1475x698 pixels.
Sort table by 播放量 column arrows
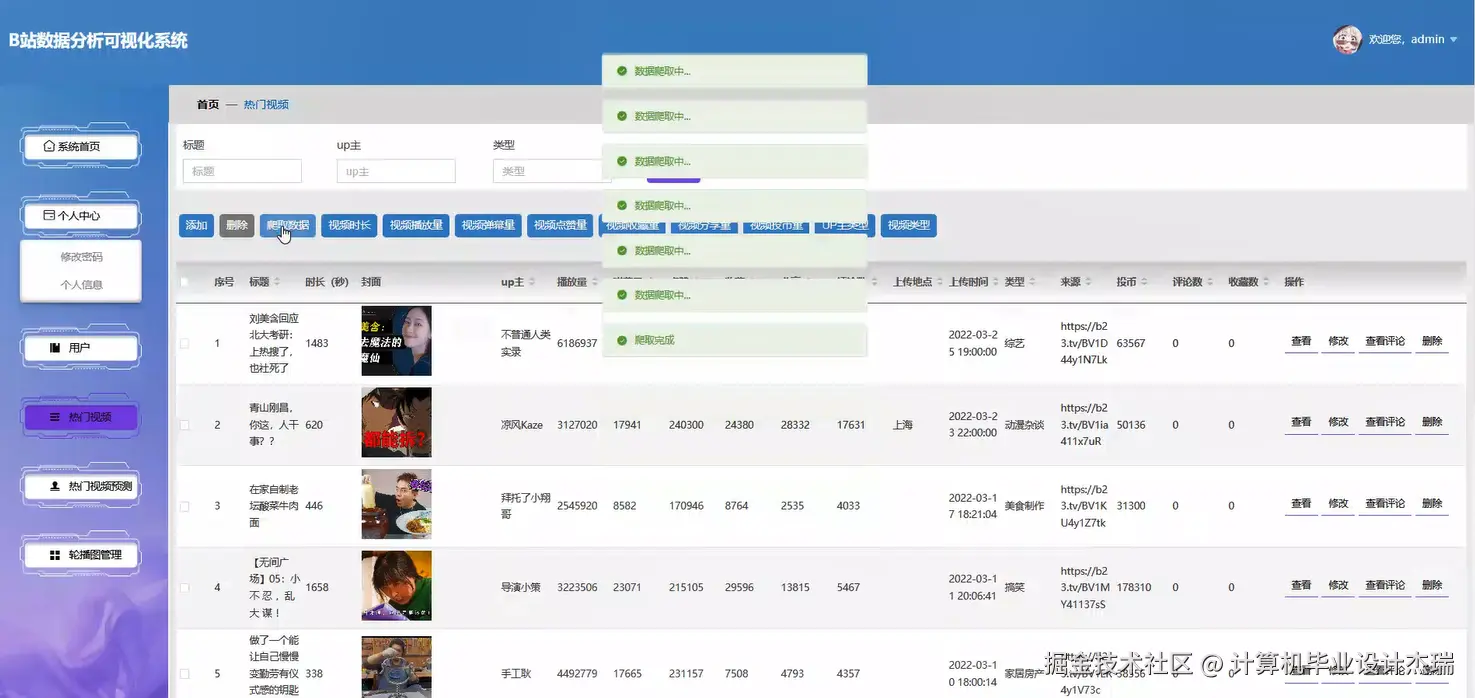click(x=596, y=282)
